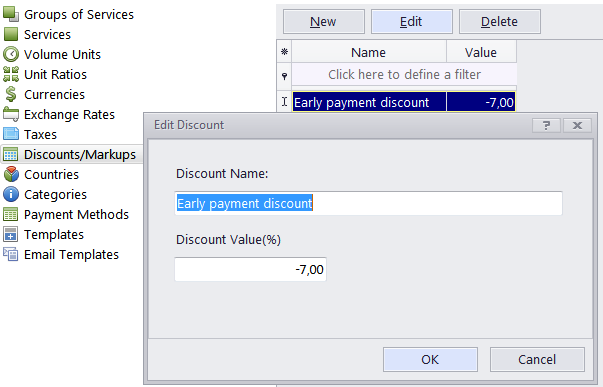
Task: Open the Exchange Rates icon
Action: (x=11, y=114)
